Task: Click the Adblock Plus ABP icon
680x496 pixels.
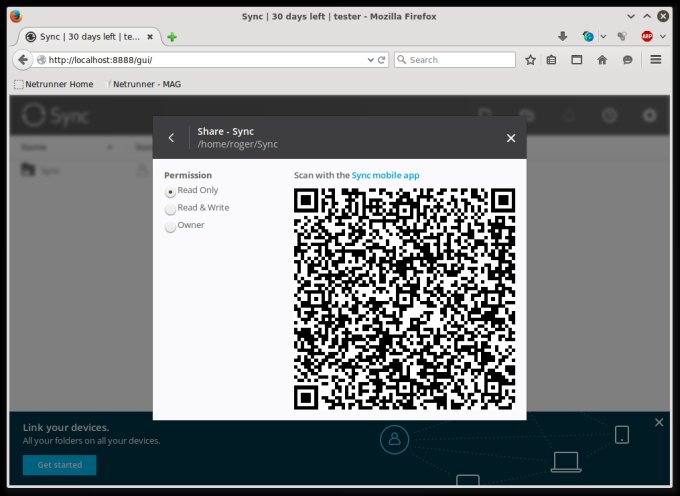Action: tap(647, 36)
